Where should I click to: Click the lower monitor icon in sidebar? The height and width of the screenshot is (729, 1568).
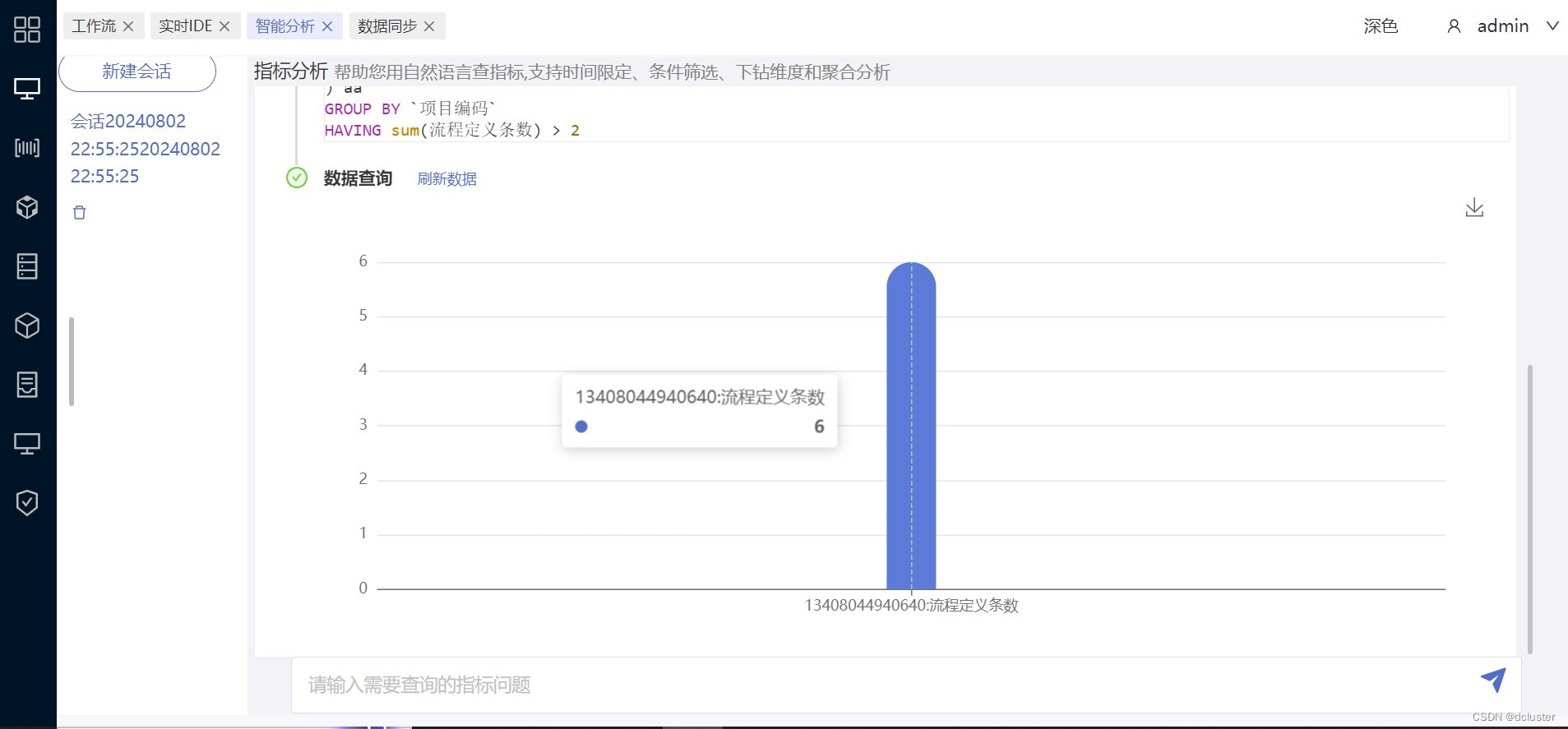27,444
